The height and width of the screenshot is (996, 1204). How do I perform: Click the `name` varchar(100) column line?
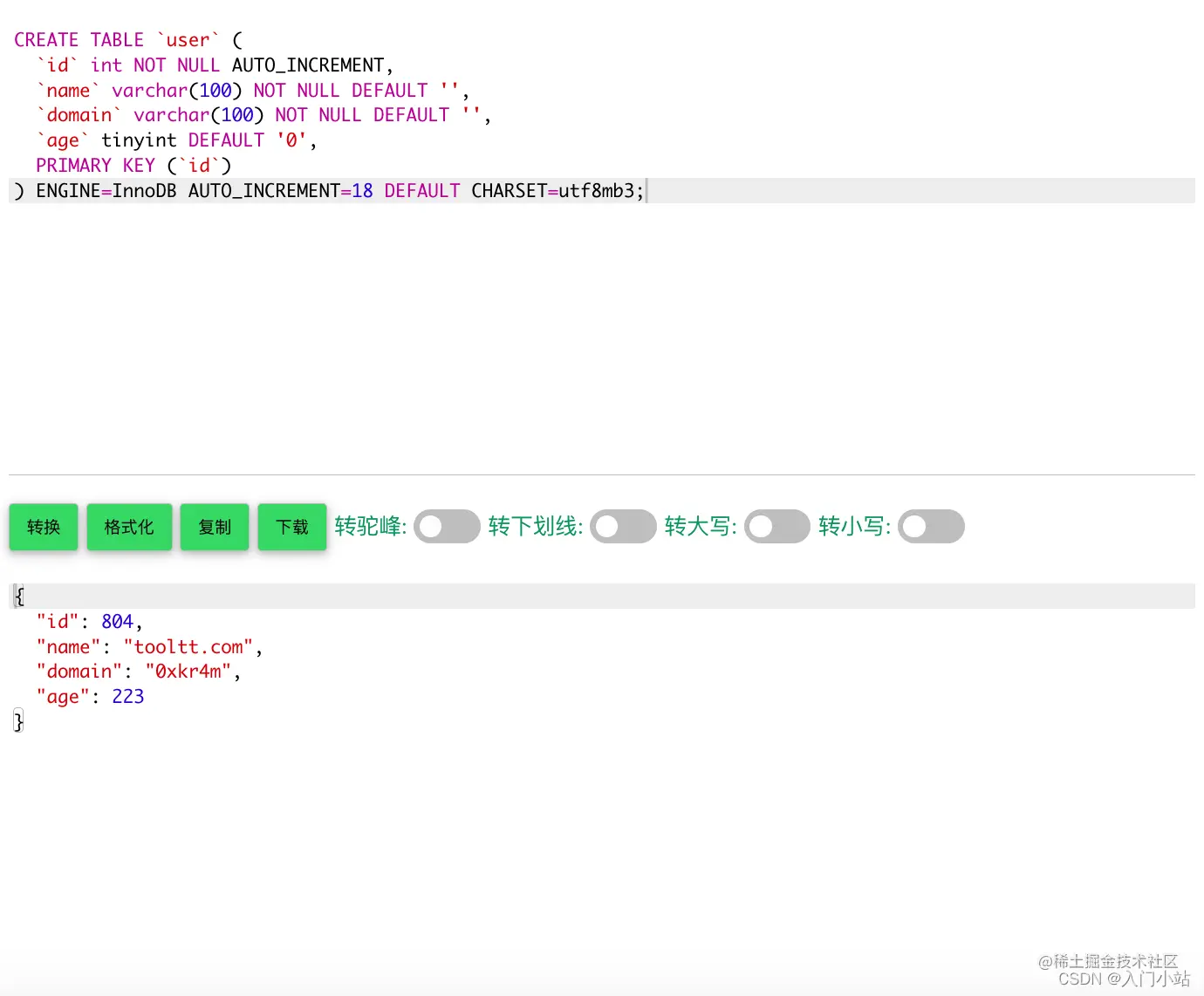253,91
